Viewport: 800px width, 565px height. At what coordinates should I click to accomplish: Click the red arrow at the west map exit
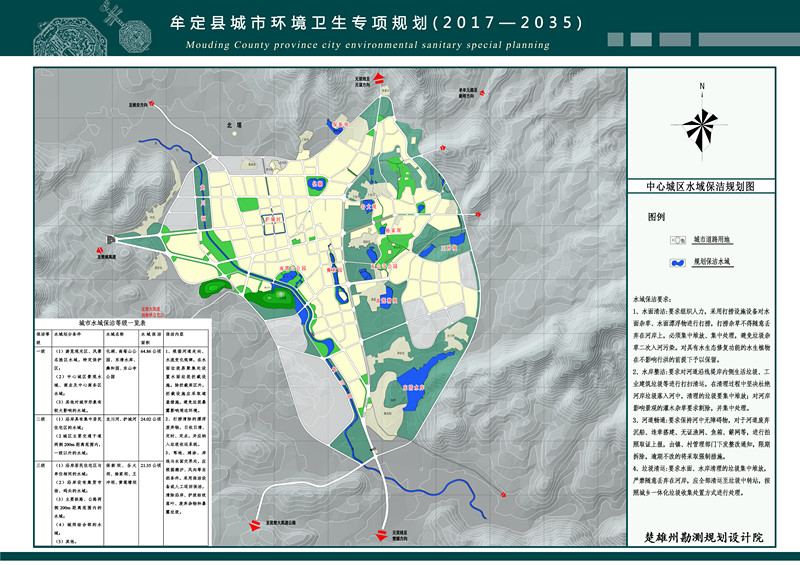point(112,241)
